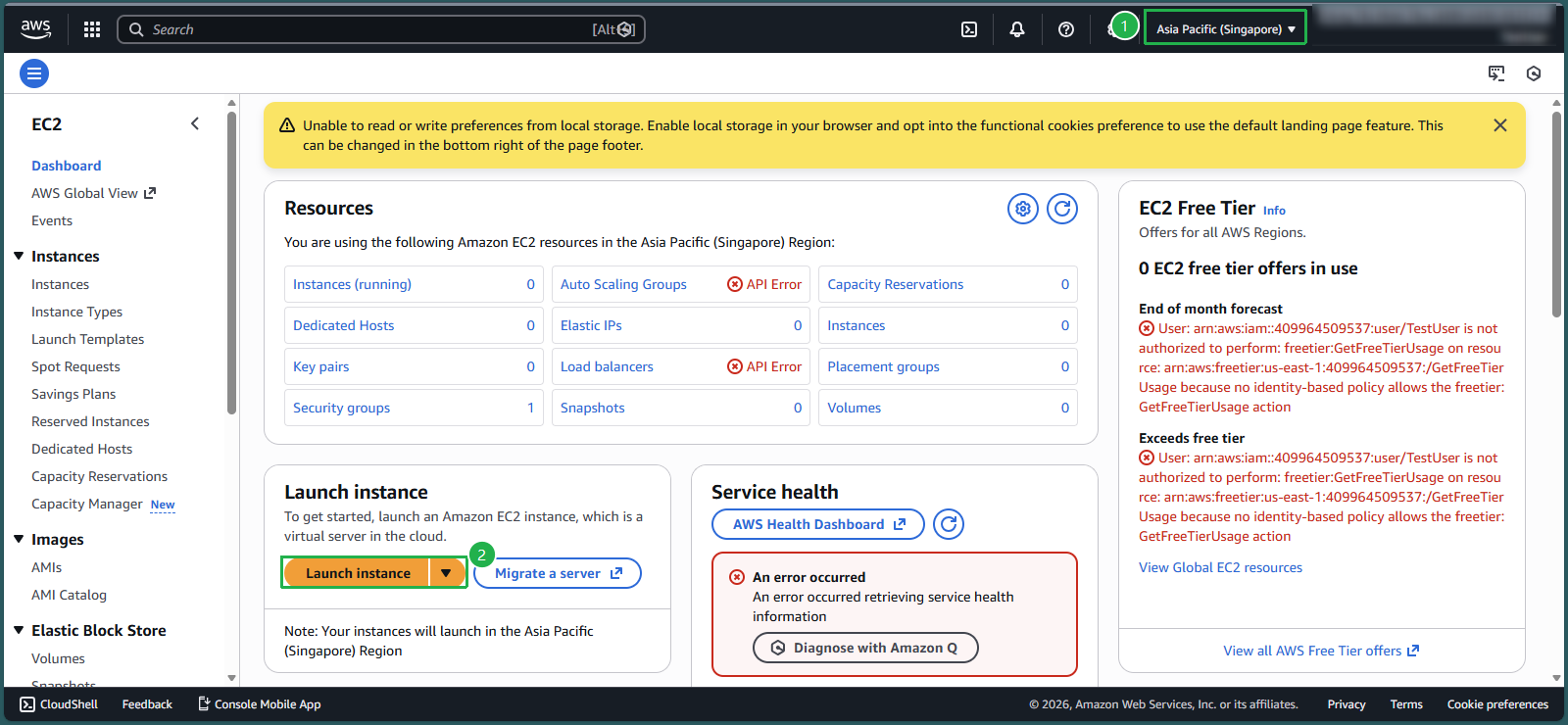The width and height of the screenshot is (1568, 725).
Task: Open Security groups resource link
Action: 341,408
